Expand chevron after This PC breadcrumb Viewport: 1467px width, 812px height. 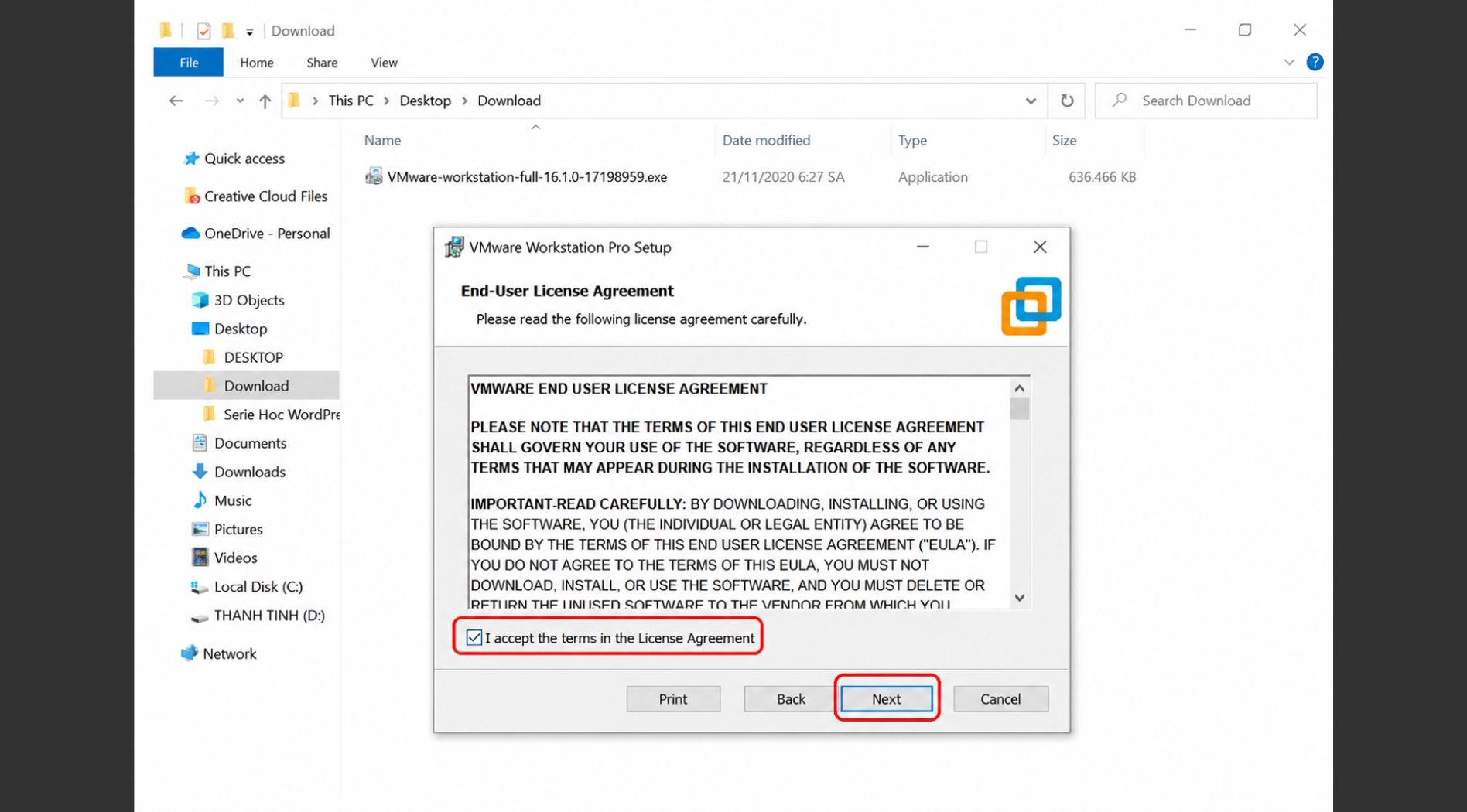coord(386,101)
